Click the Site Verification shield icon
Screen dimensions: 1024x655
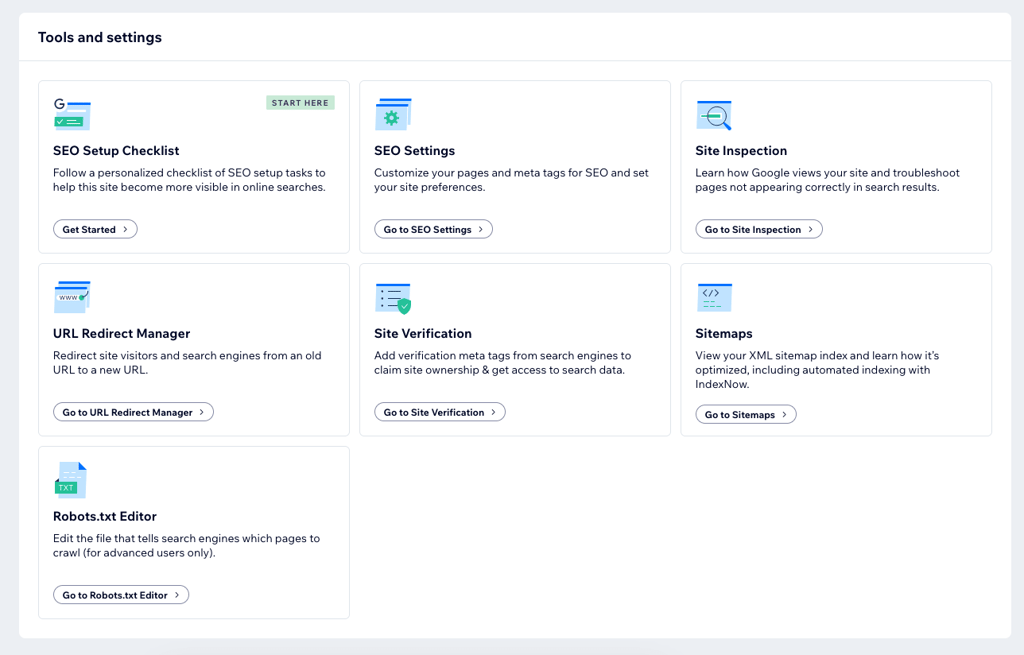393,298
